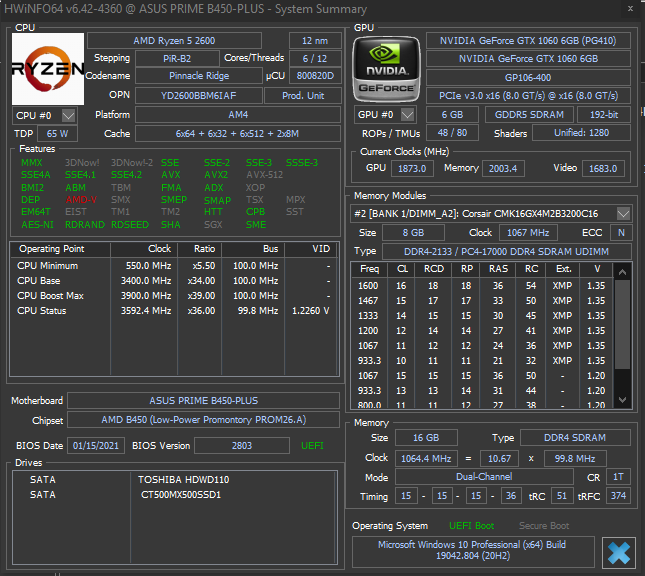The image size is (645, 576).
Task: Click the GPU clock 1873.0 field
Action: pos(412,168)
